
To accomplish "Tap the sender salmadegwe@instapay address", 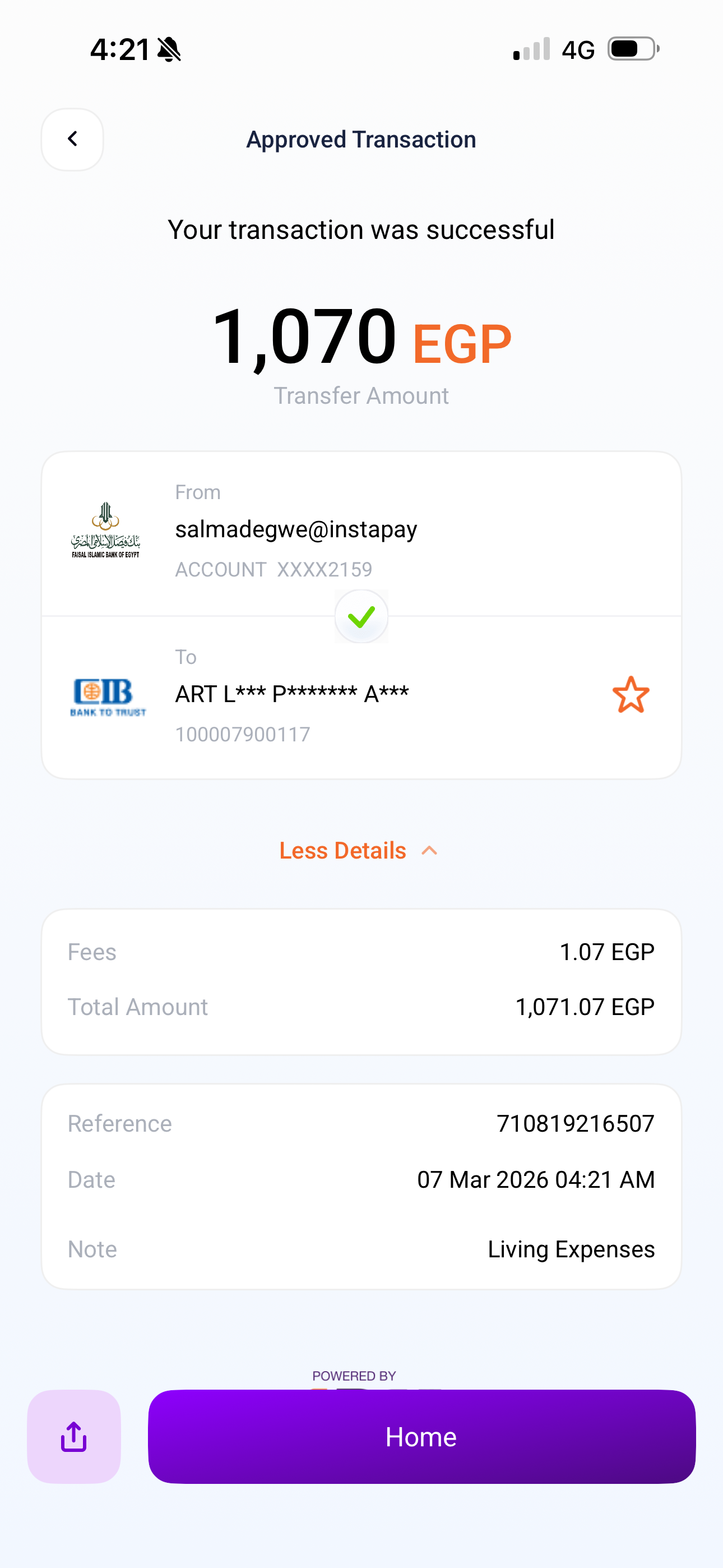I will click(296, 529).
